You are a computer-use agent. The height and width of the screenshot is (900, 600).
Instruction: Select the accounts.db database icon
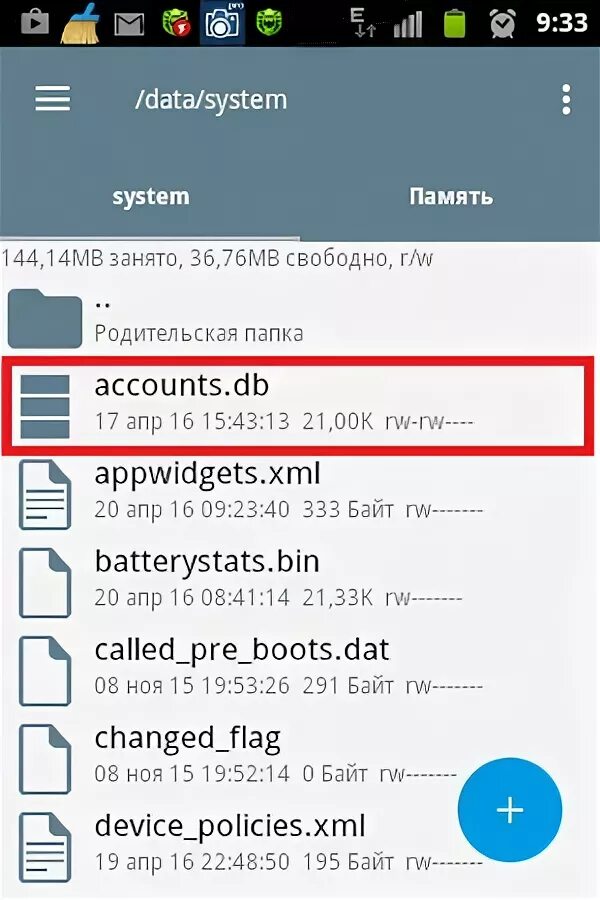pyautogui.click(x=45, y=406)
